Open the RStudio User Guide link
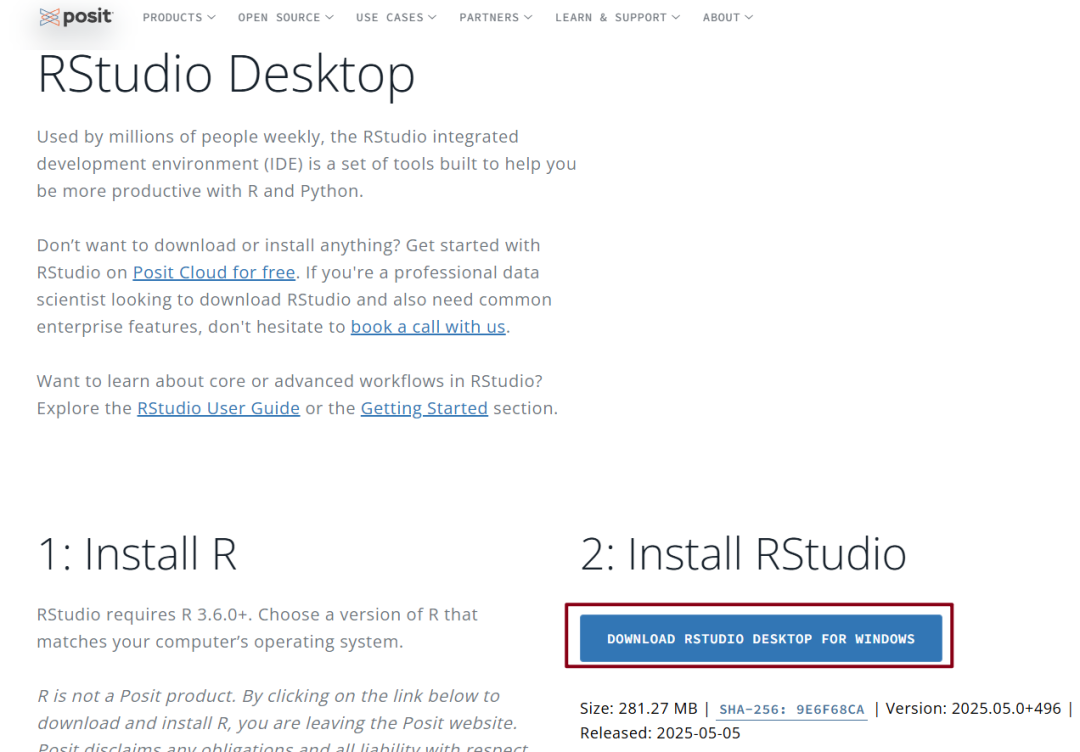Image resolution: width=1080 pixels, height=752 pixels. 218,408
